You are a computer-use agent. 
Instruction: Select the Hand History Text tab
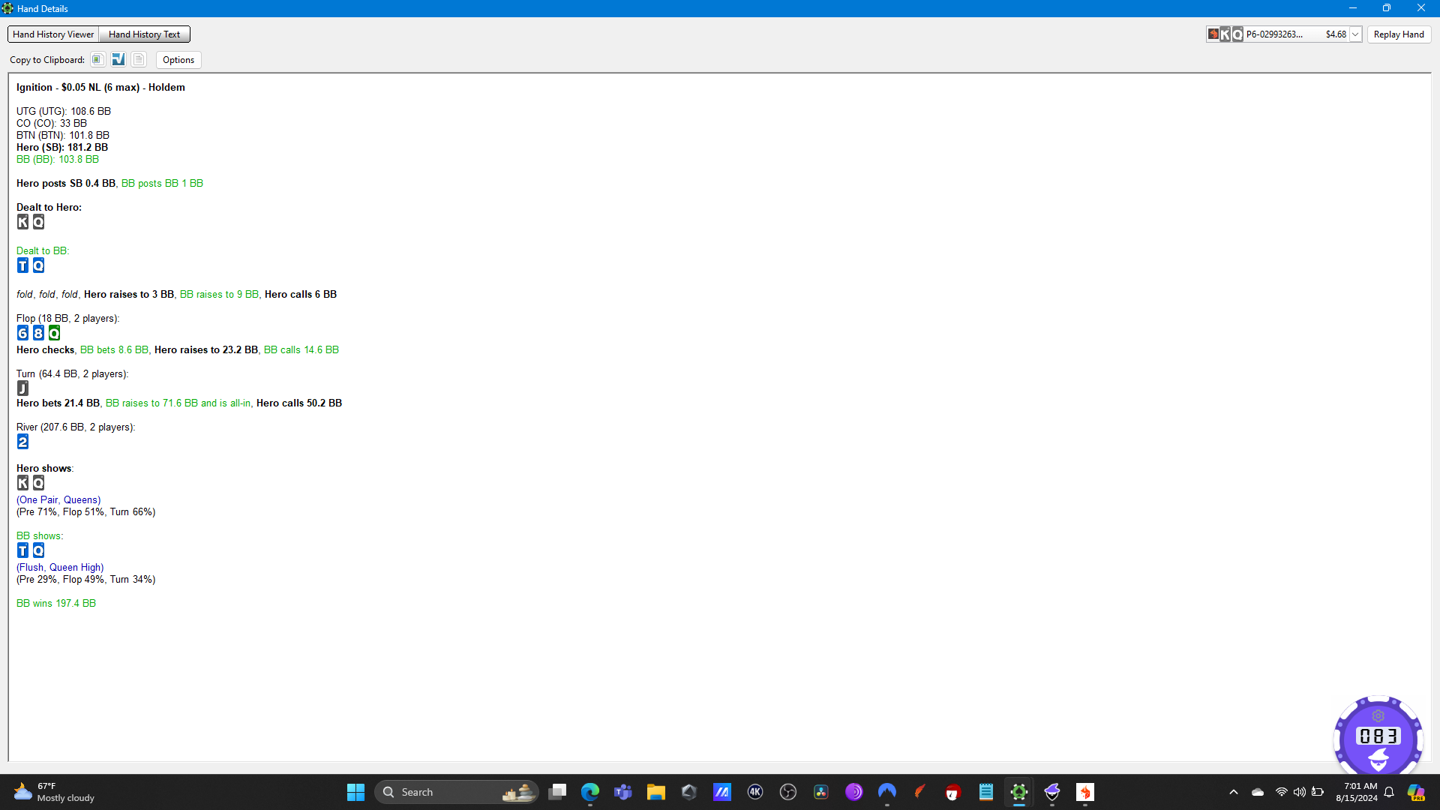(144, 34)
